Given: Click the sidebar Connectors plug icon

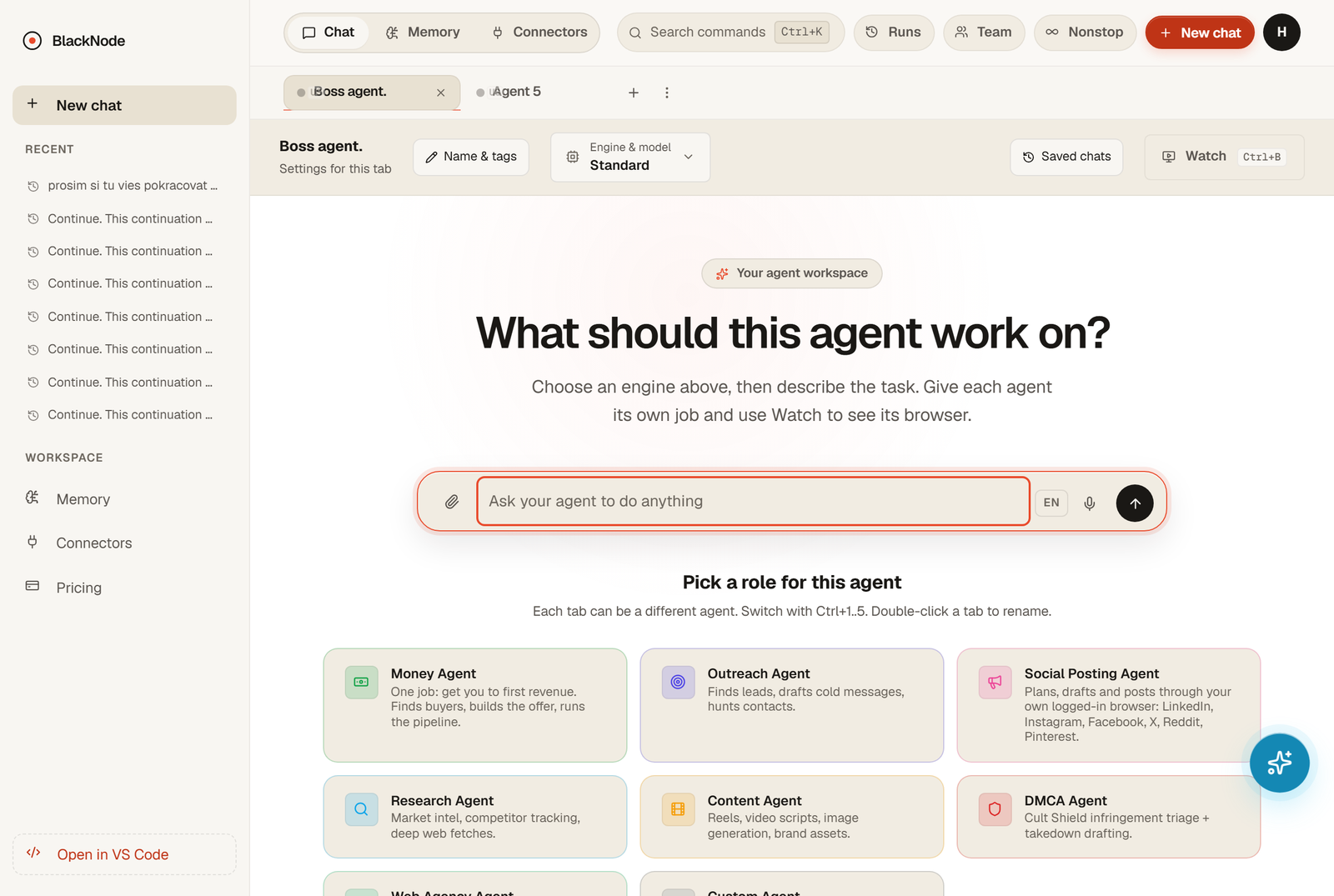Looking at the screenshot, I should point(33,542).
